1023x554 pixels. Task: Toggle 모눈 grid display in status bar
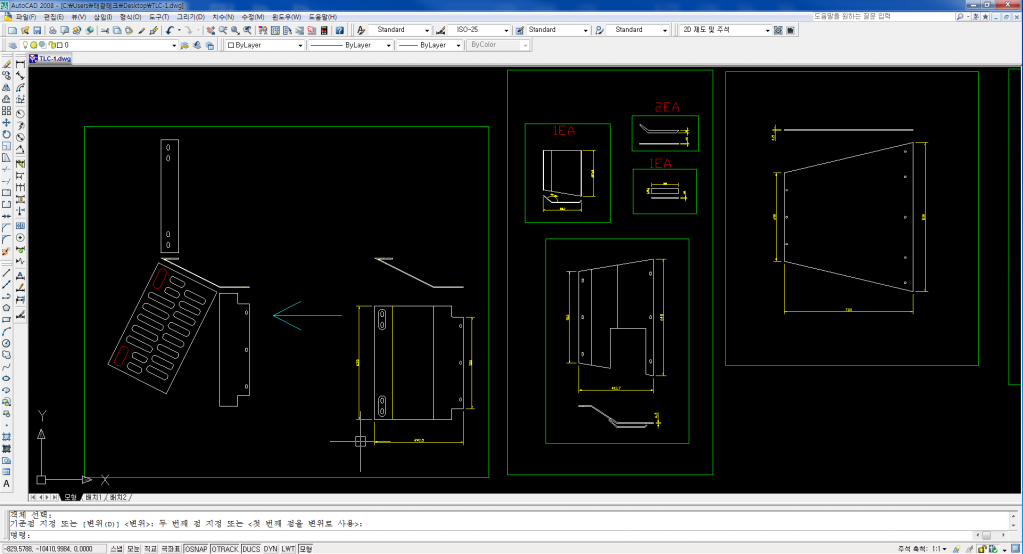(x=133, y=549)
